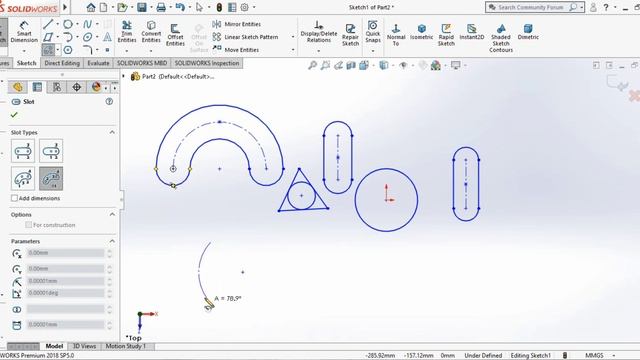Image resolution: width=640 pixels, height=360 pixels.
Task: Click the Offset Entities tool
Action: 175,34
